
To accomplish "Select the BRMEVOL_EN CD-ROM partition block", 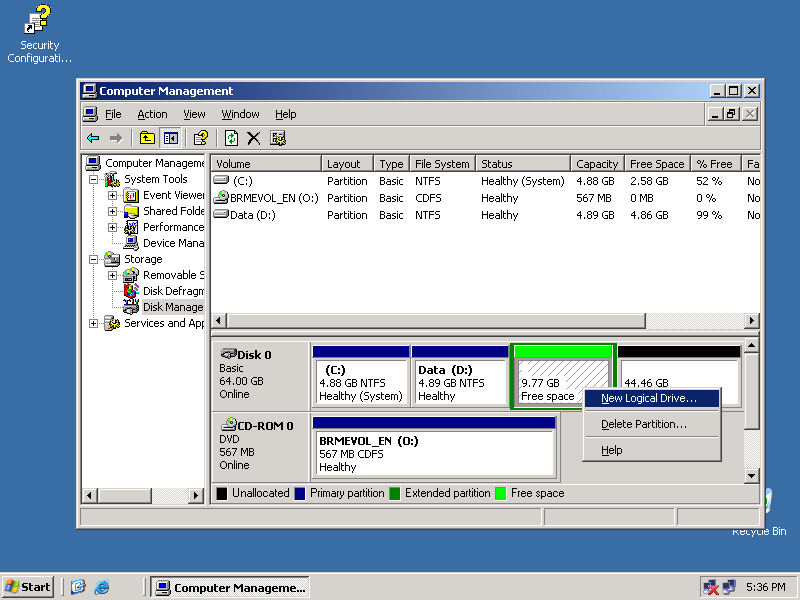I will tap(434, 447).
